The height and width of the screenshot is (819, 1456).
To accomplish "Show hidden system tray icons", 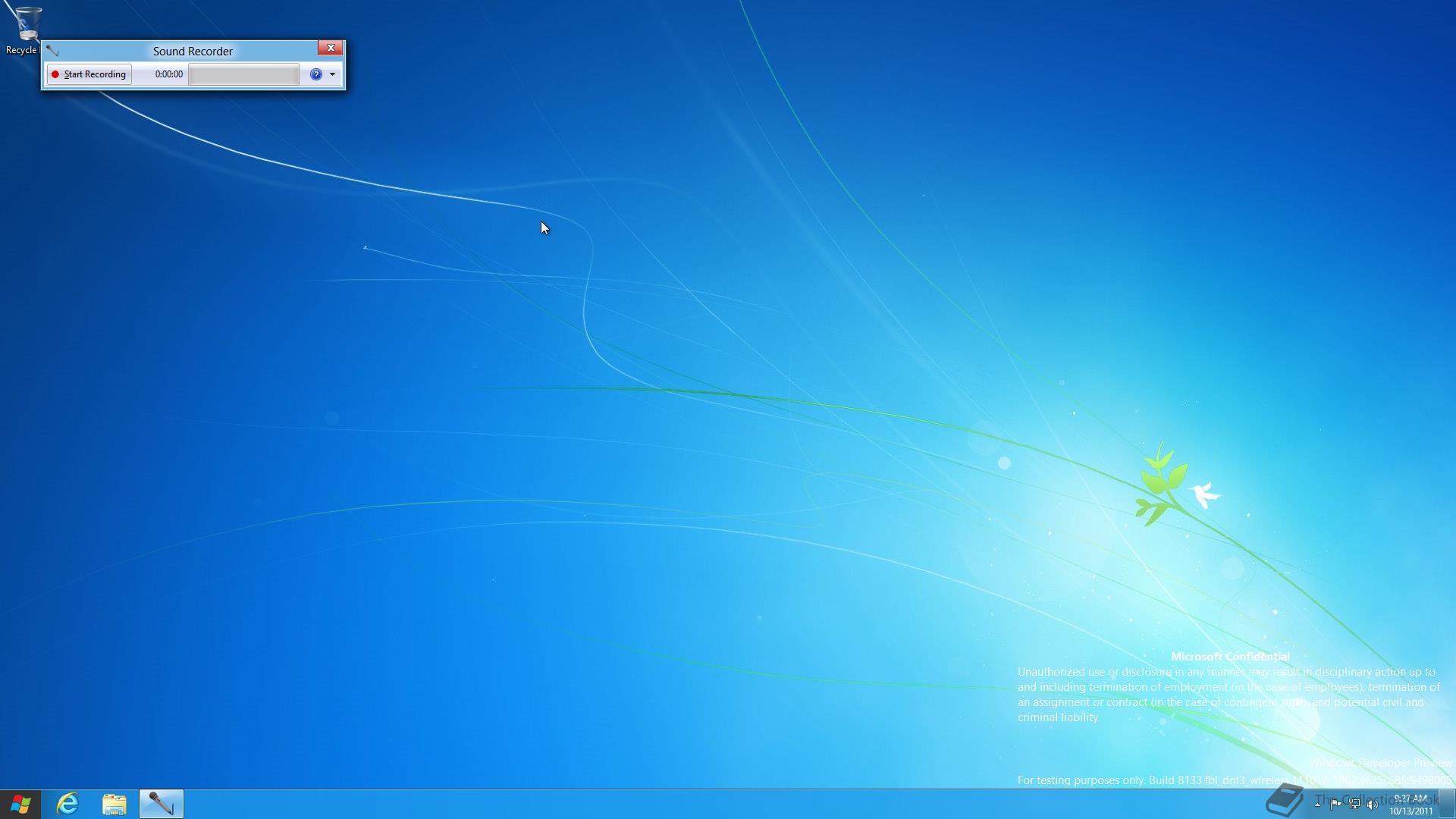I will click(1317, 805).
